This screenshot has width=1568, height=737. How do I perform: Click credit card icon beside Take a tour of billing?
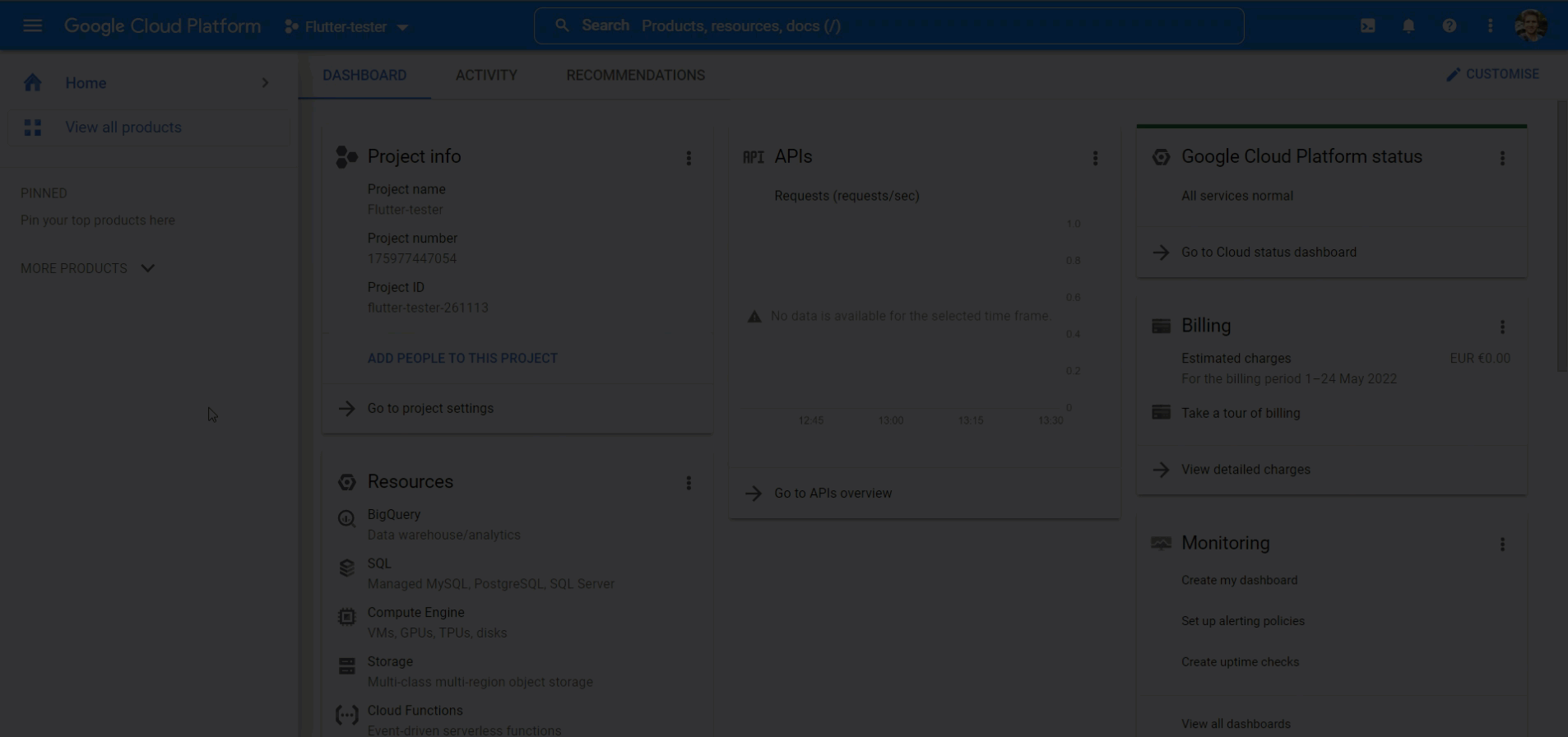1161,412
